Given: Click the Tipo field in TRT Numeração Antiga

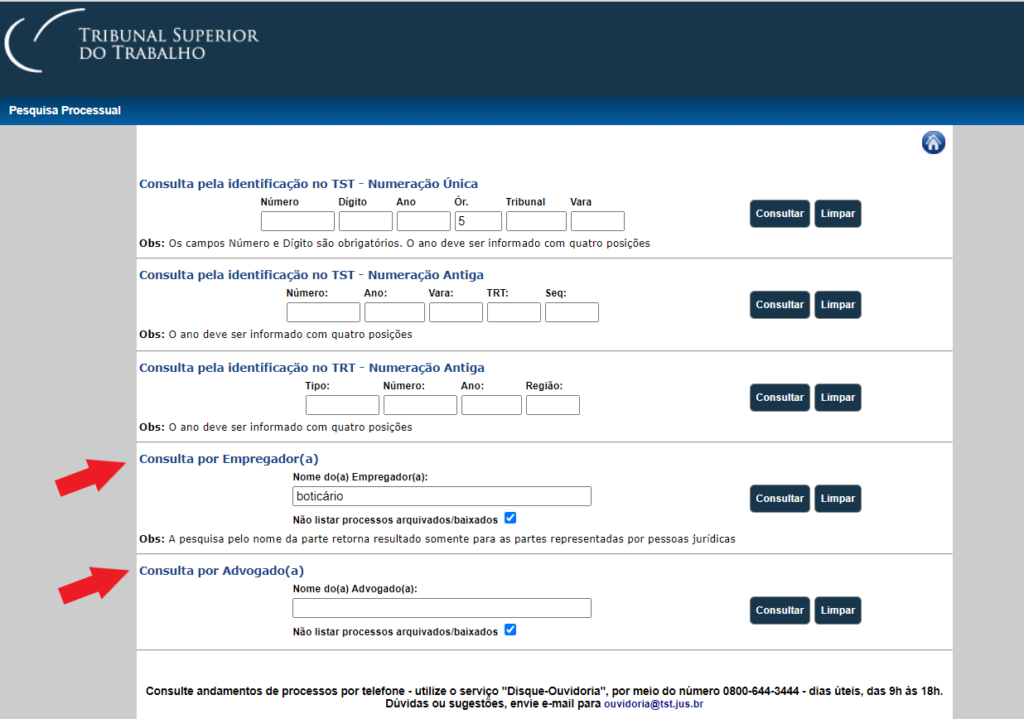Looking at the screenshot, I should click(342, 405).
